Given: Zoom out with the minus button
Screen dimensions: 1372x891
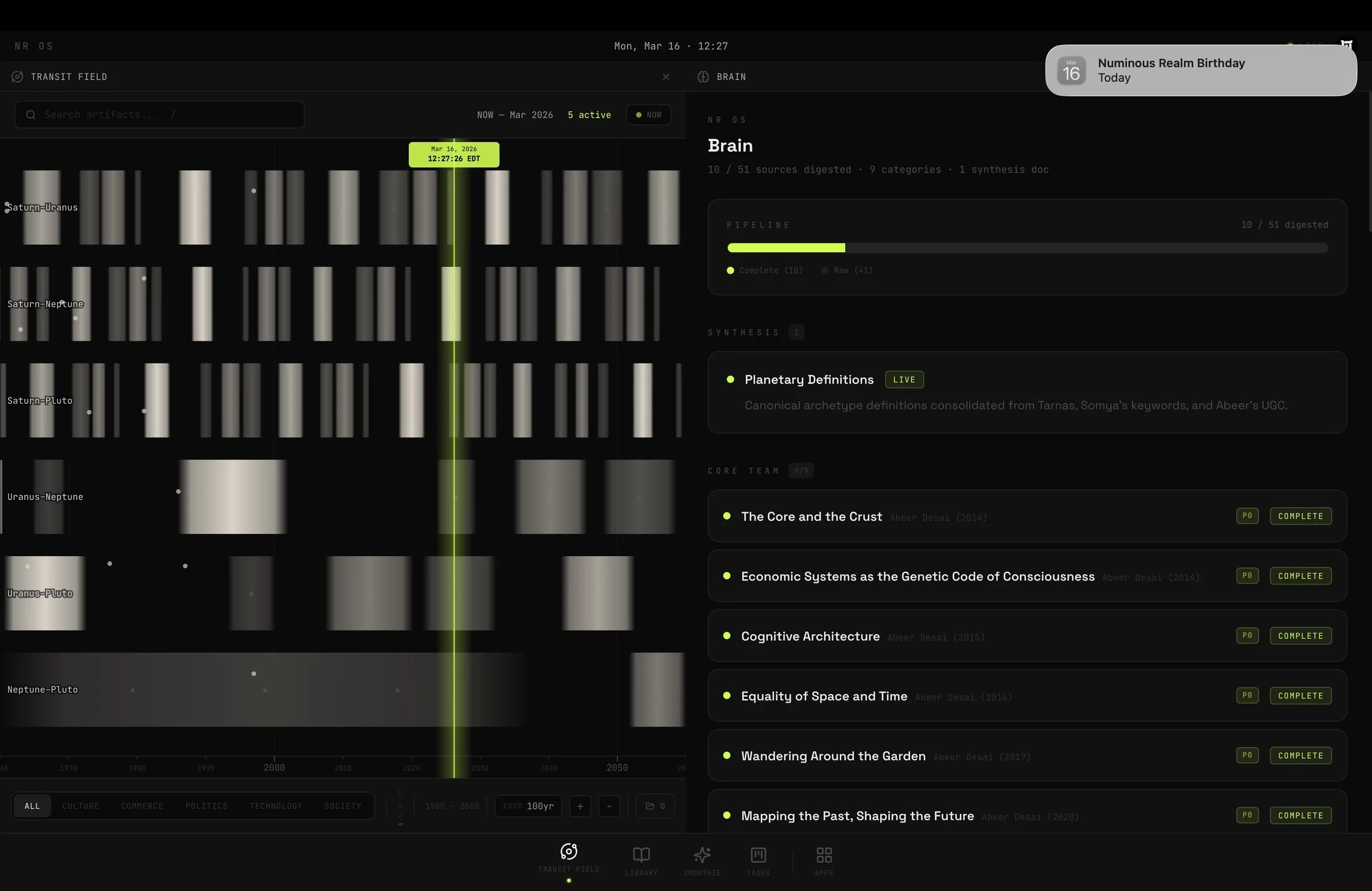Looking at the screenshot, I should [x=609, y=807].
